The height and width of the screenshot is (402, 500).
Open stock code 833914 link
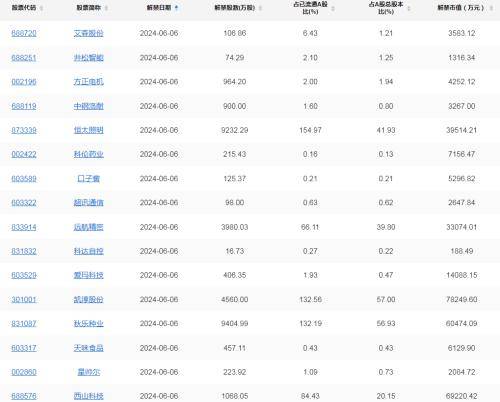tap(24, 227)
